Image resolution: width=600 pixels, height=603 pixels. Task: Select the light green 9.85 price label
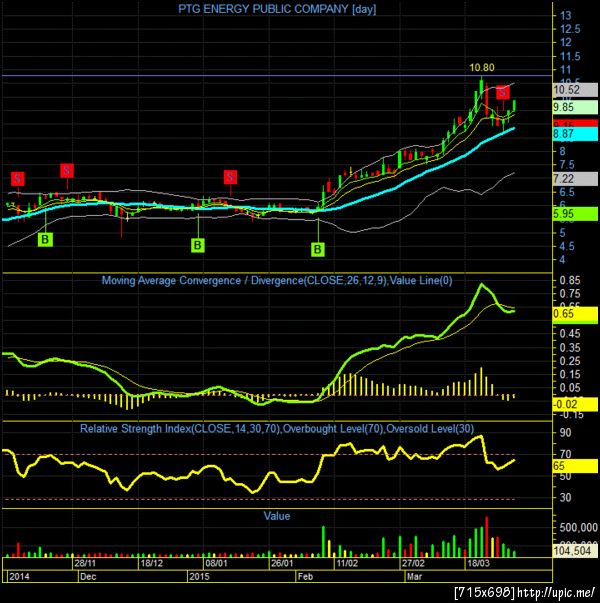point(575,107)
